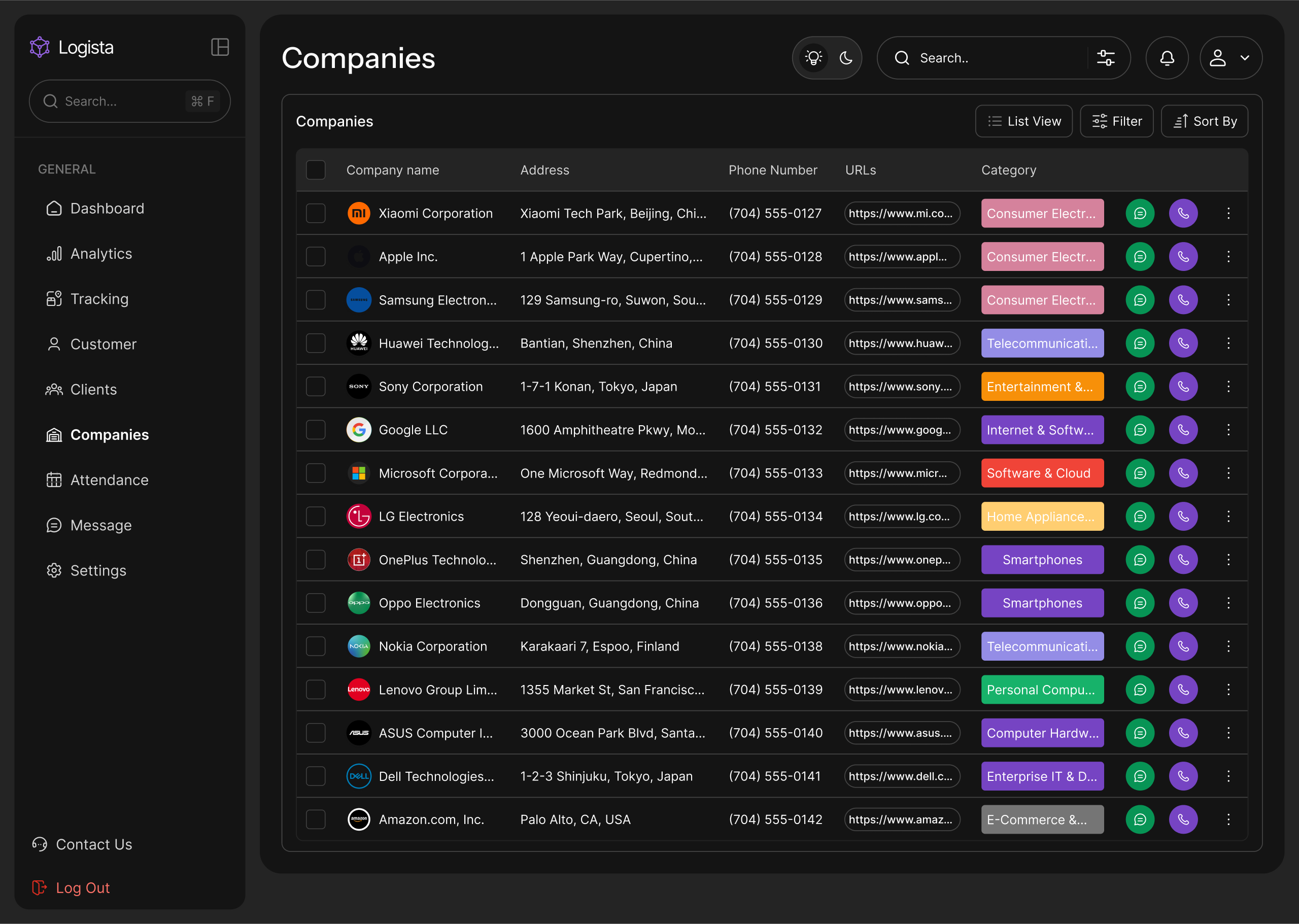
Task: Open the Analytics page
Action: [89, 254]
